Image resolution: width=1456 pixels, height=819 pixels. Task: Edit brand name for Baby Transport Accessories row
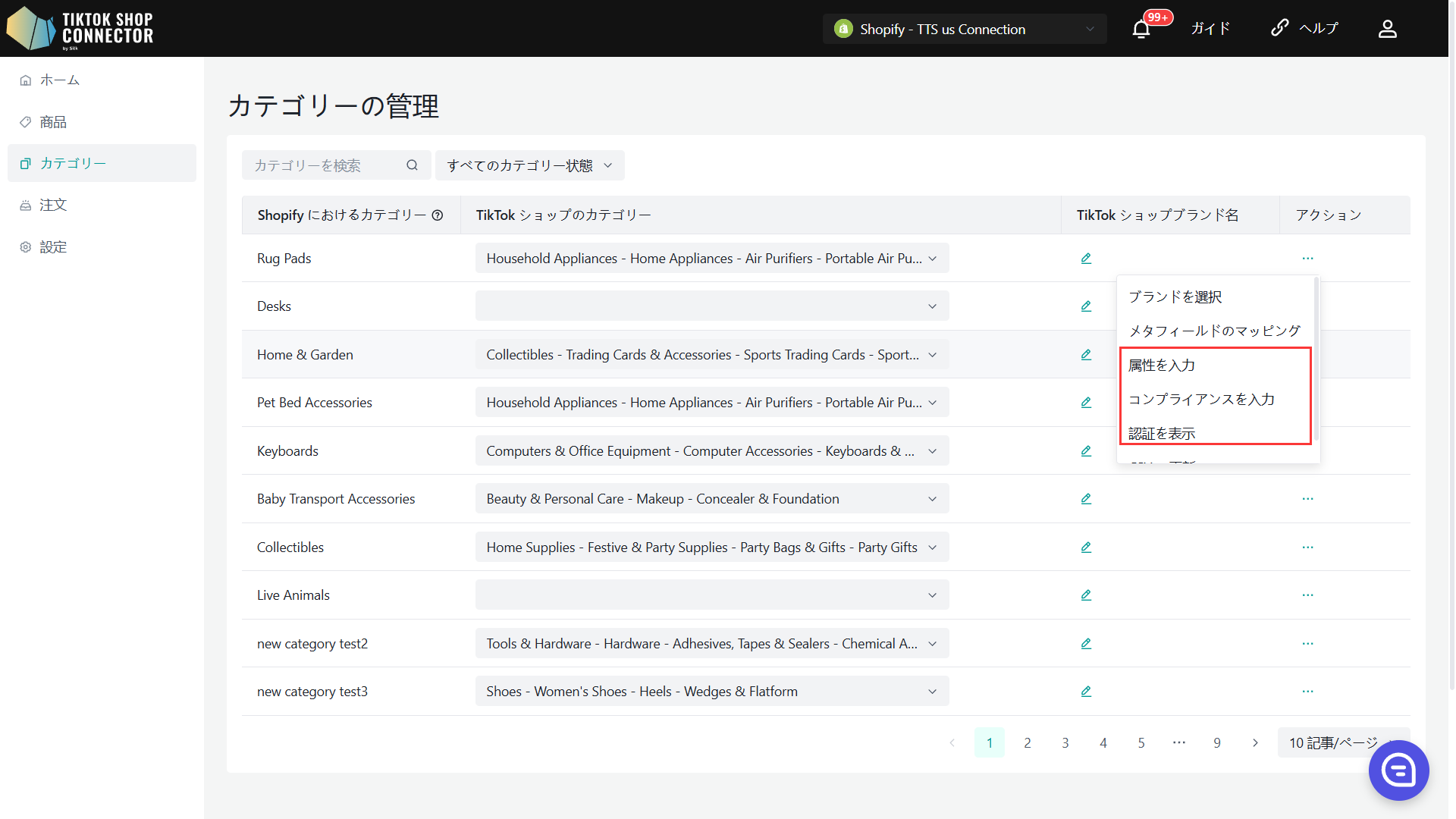1086,499
